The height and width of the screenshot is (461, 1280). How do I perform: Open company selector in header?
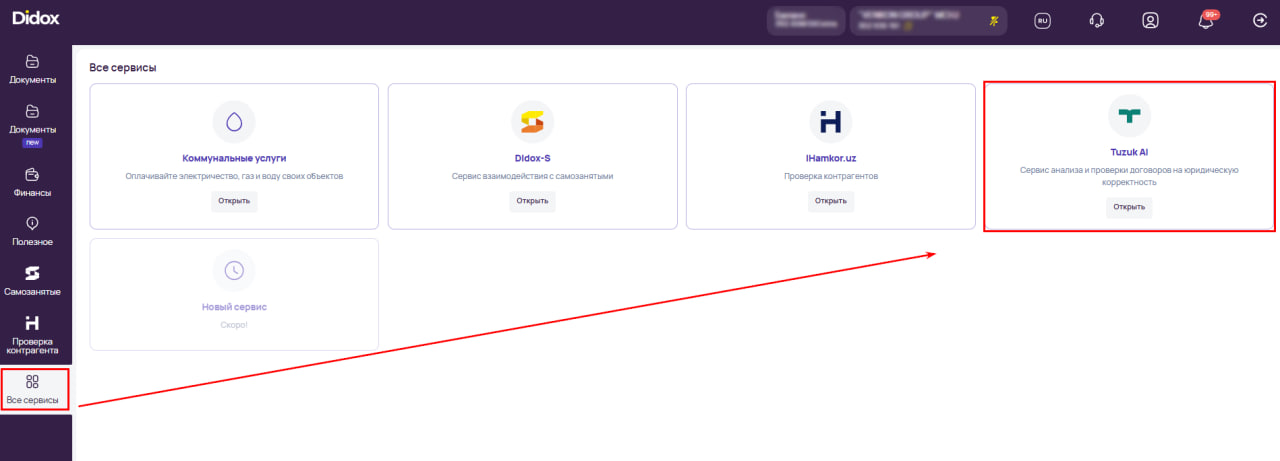pos(928,21)
